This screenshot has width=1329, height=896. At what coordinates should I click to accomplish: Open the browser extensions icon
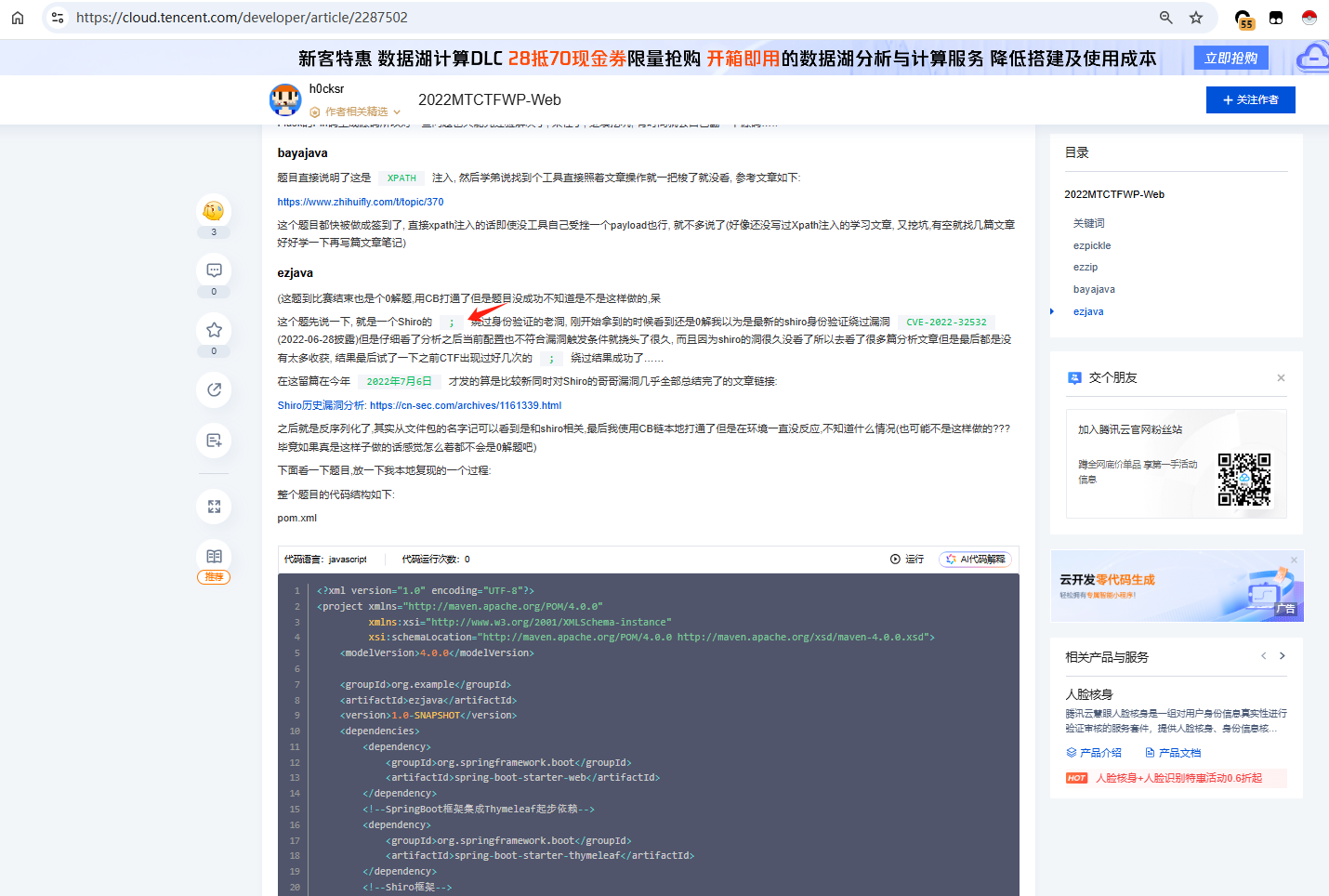1276,18
